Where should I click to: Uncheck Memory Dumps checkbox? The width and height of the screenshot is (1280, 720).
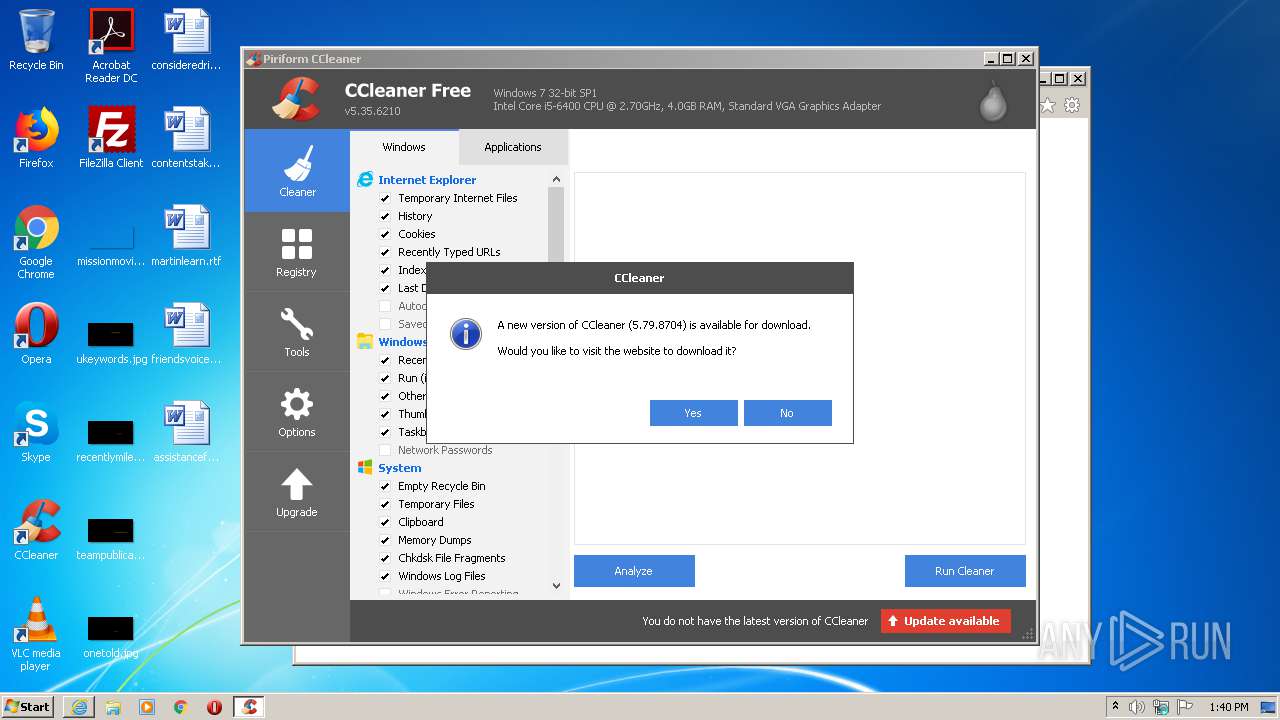coord(385,540)
